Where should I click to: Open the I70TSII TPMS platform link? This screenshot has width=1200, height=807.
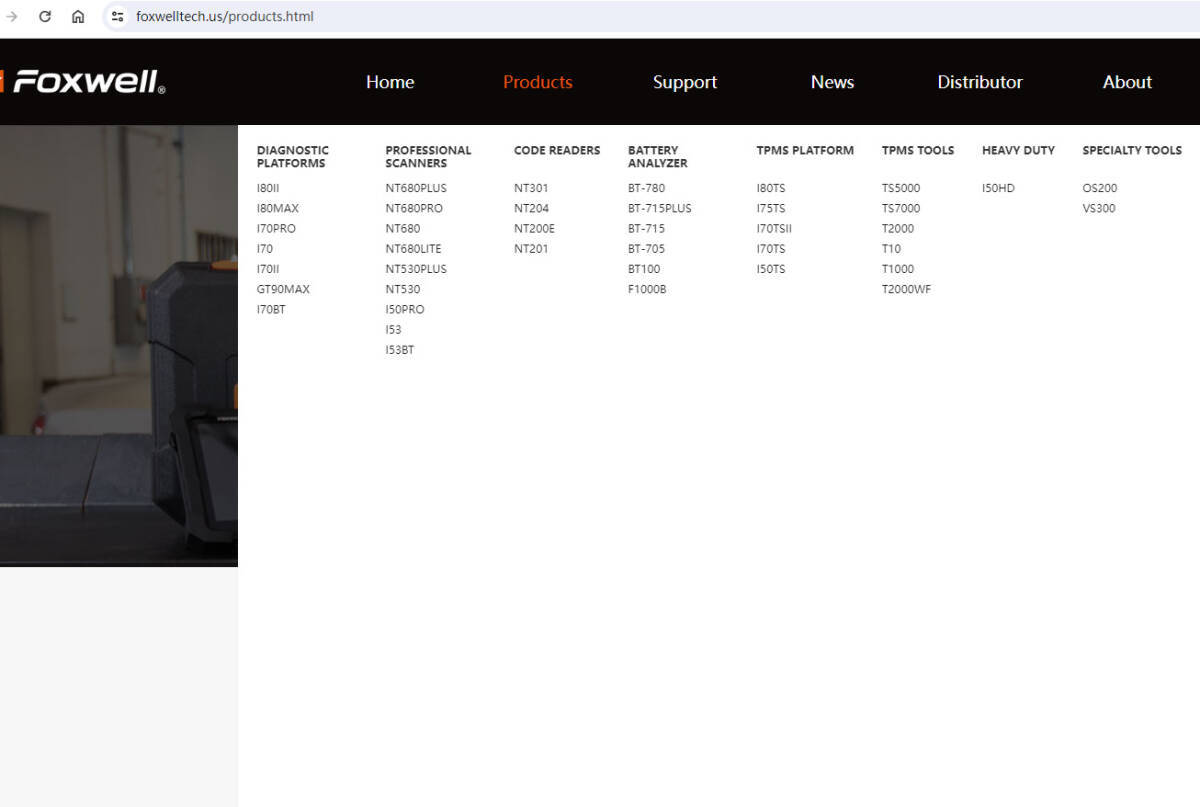[x=774, y=228]
